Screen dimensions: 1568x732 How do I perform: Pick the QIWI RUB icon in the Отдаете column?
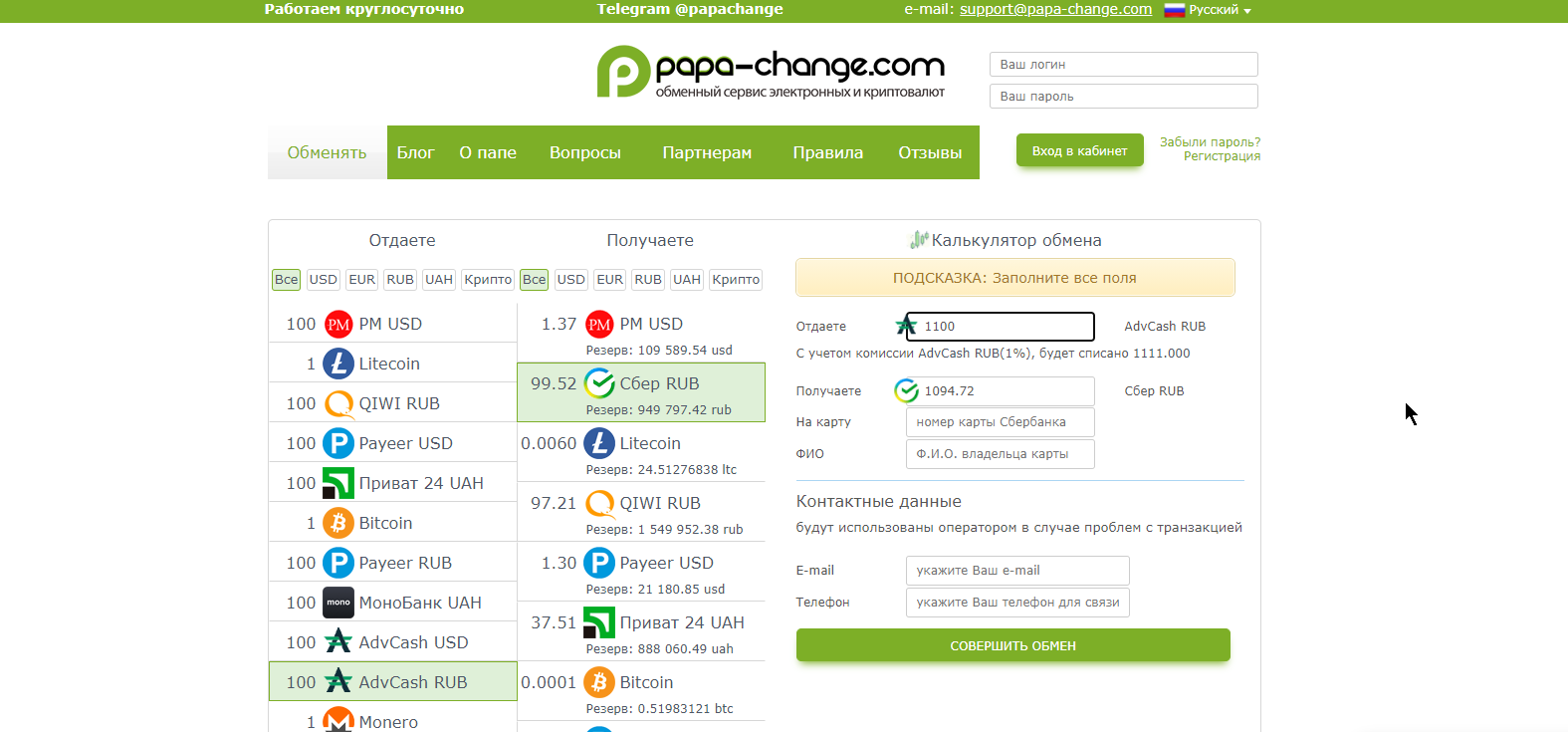coord(338,403)
